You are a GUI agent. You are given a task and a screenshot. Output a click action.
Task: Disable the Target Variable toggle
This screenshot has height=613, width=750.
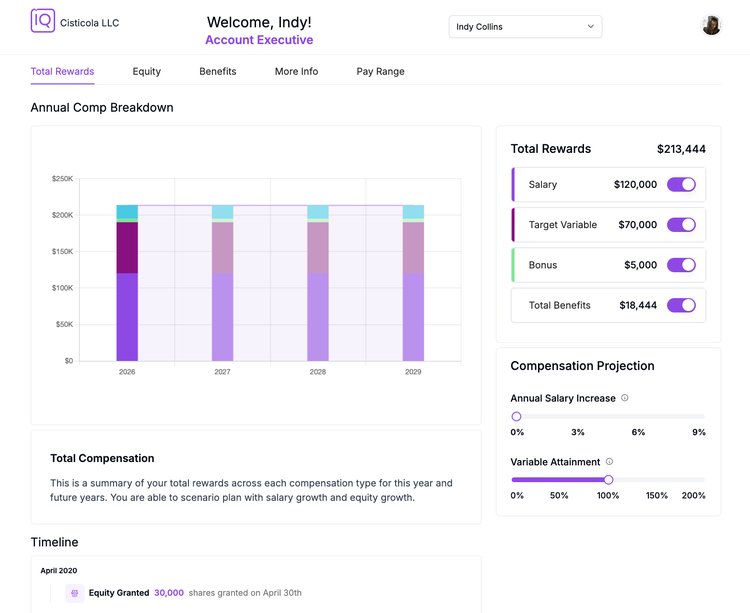point(681,225)
